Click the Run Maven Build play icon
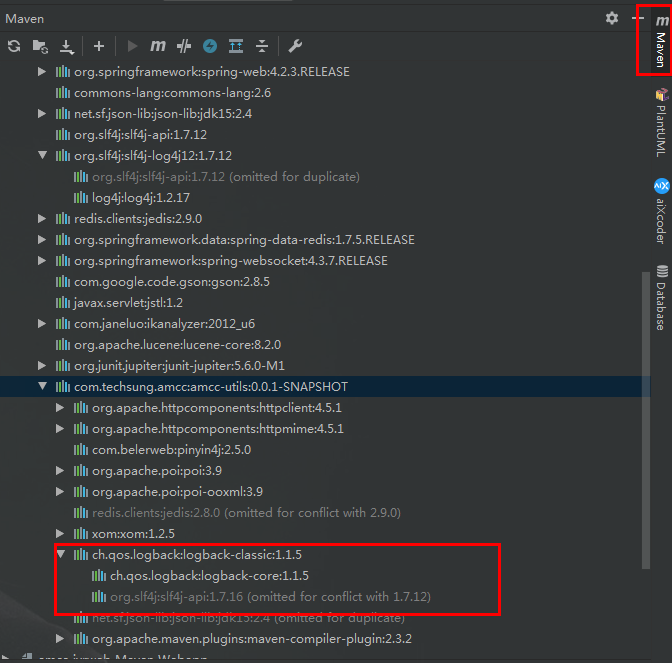 [132, 46]
